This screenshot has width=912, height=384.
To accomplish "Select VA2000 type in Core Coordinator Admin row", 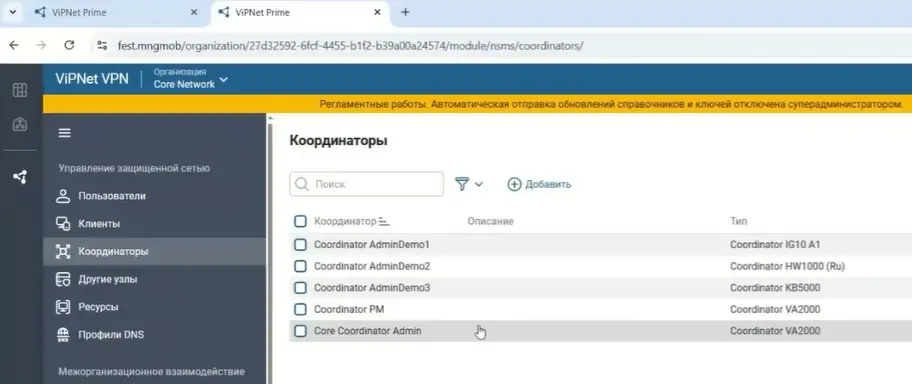I will (x=775, y=331).
